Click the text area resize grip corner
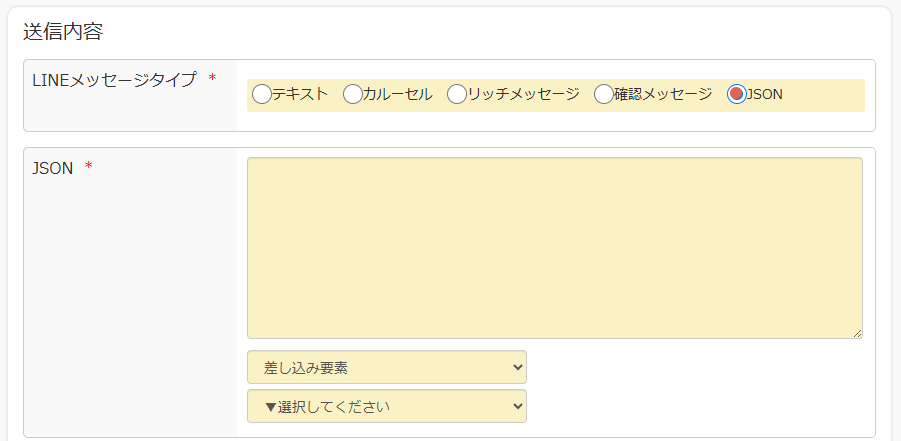This screenshot has width=901, height=441. pyautogui.click(x=857, y=333)
